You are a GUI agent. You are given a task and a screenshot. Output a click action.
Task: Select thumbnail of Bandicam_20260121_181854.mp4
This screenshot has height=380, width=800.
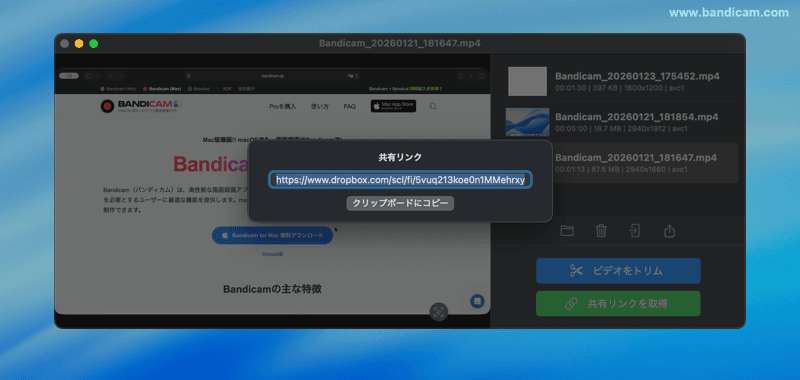click(528, 122)
